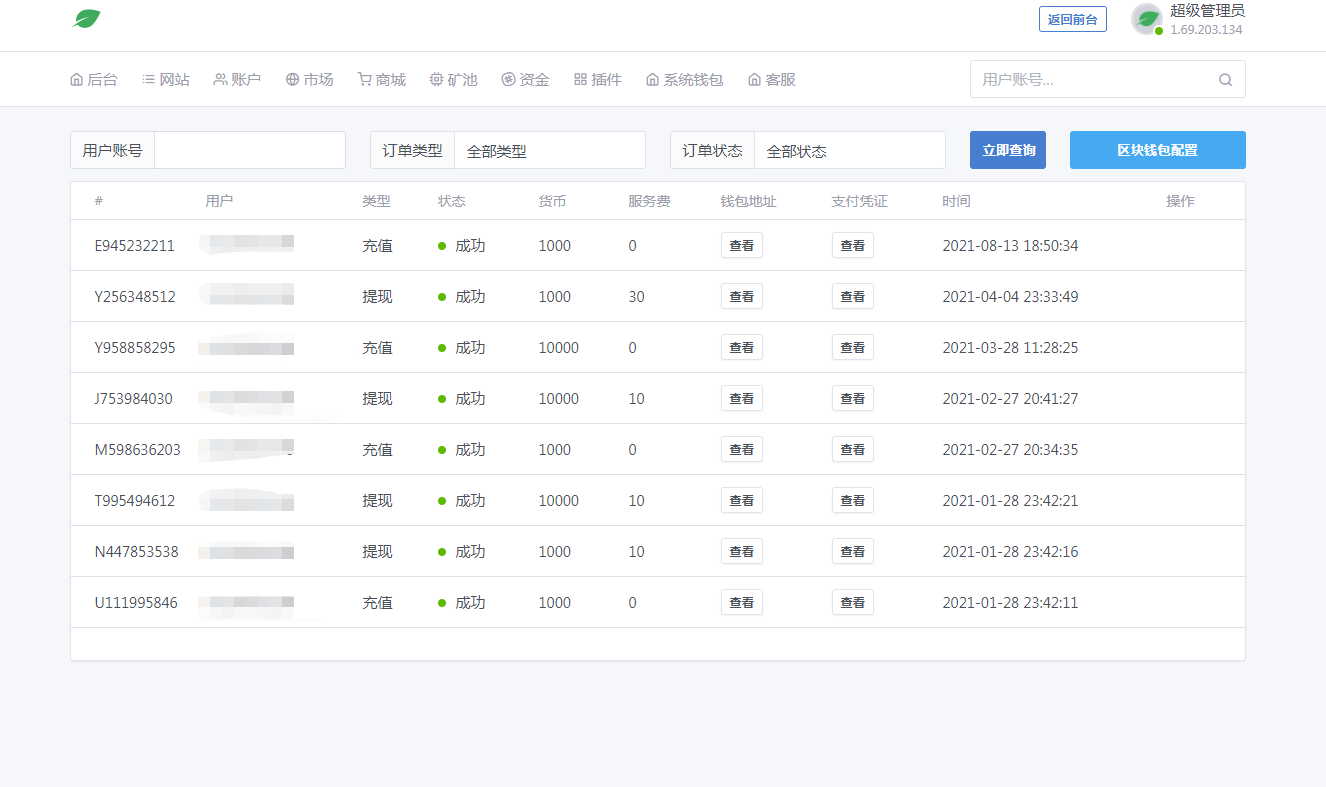This screenshot has height=787, width=1326.
Task: View payment proof for order U111995846
Action: click(x=853, y=602)
